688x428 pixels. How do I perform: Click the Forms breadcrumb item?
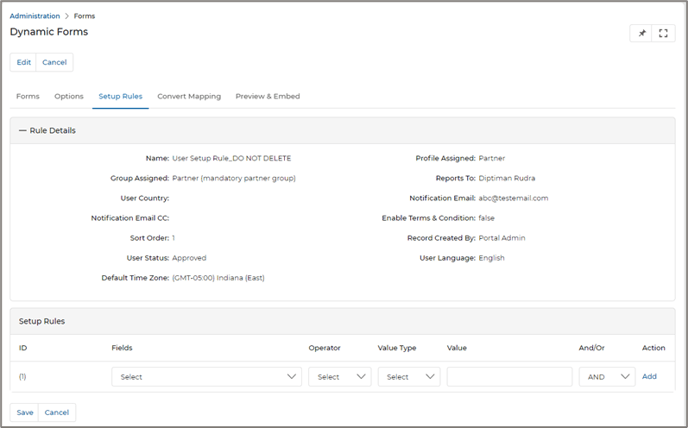[85, 16]
